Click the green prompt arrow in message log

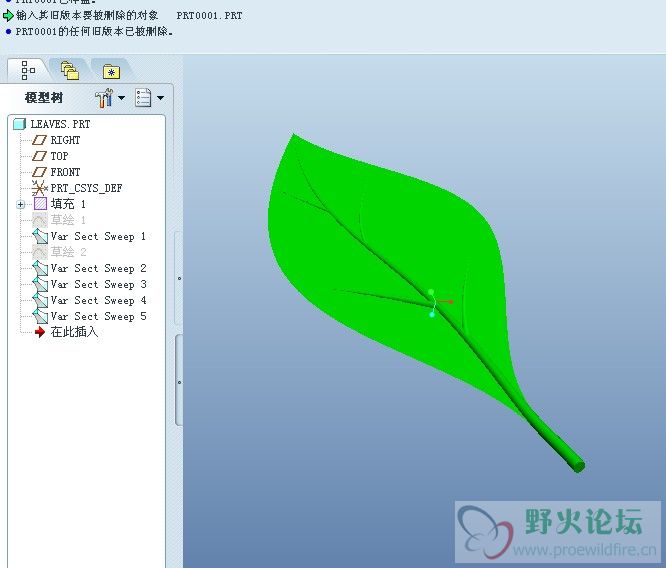[8, 16]
